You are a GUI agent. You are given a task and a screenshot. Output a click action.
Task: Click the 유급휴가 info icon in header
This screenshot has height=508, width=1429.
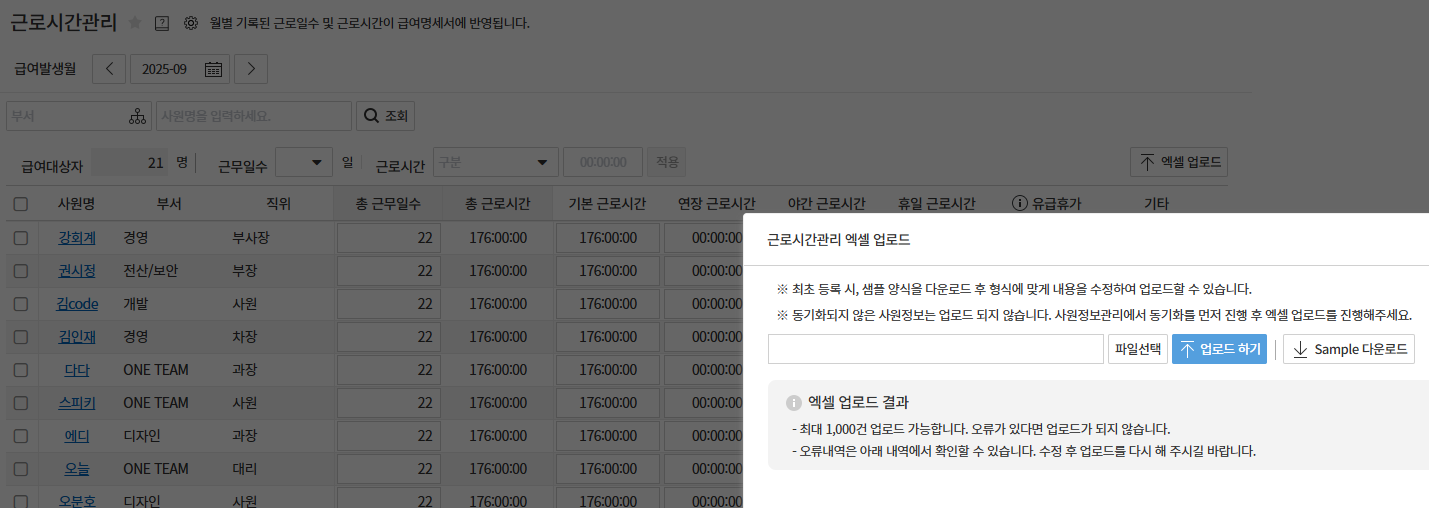coord(1020,204)
